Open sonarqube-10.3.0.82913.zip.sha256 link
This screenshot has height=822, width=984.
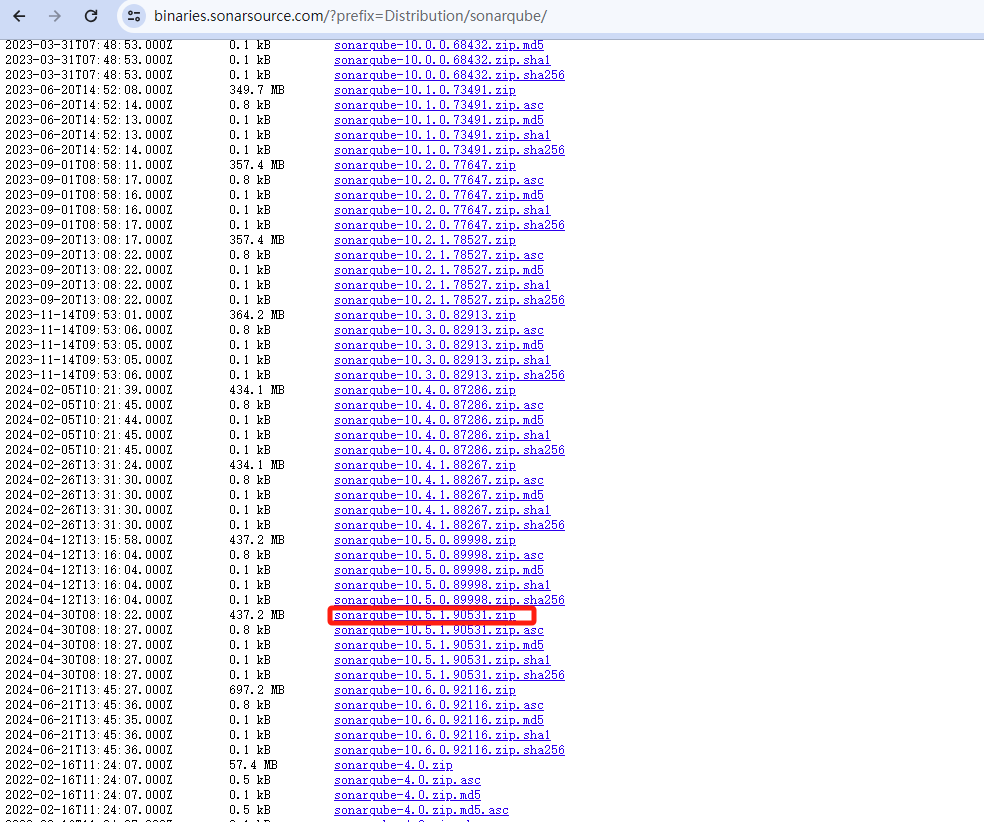[x=449, y=375]
